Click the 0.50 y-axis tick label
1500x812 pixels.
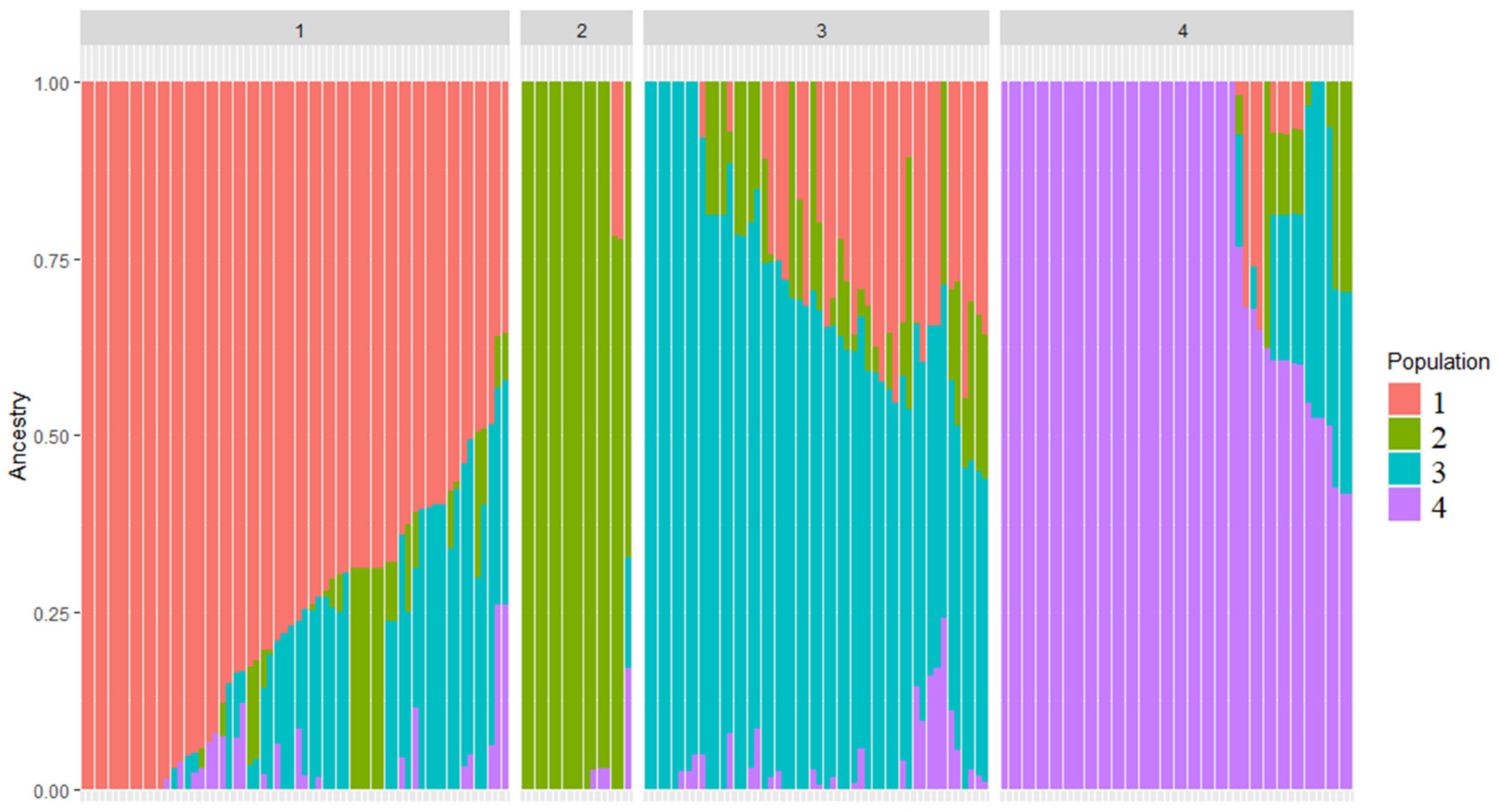click(52, 436)
